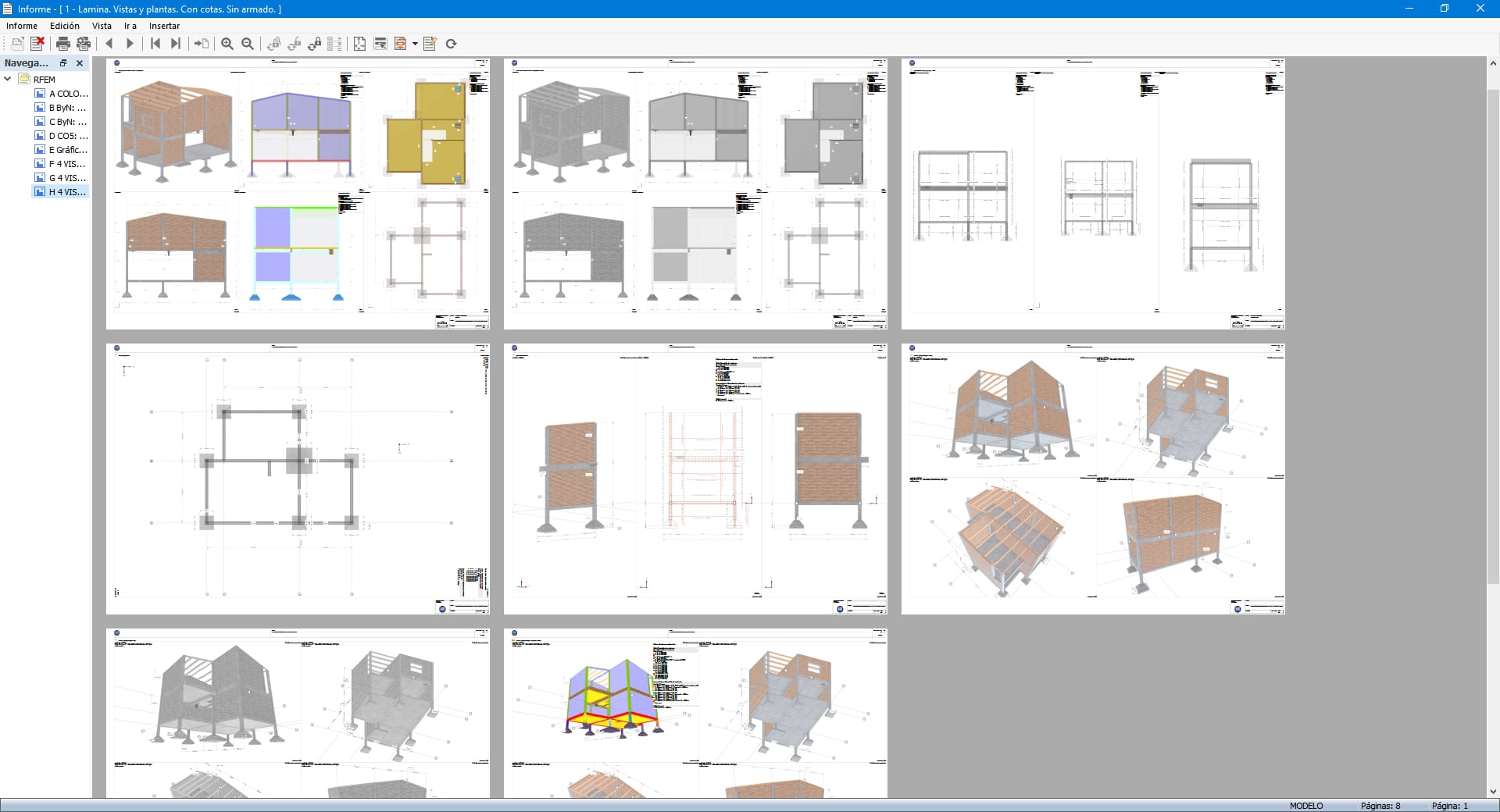Open page 7 thumbnail with gray isometric views
This screenshot has width=1500, height=812.
pyautogui.click(x=298, y=713)
